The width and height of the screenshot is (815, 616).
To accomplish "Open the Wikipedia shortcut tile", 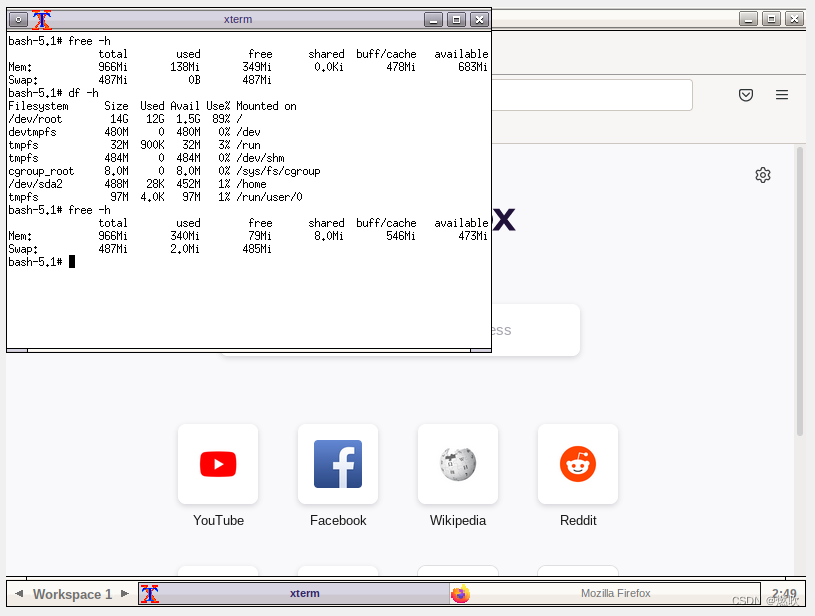I will tap(458, 464).
